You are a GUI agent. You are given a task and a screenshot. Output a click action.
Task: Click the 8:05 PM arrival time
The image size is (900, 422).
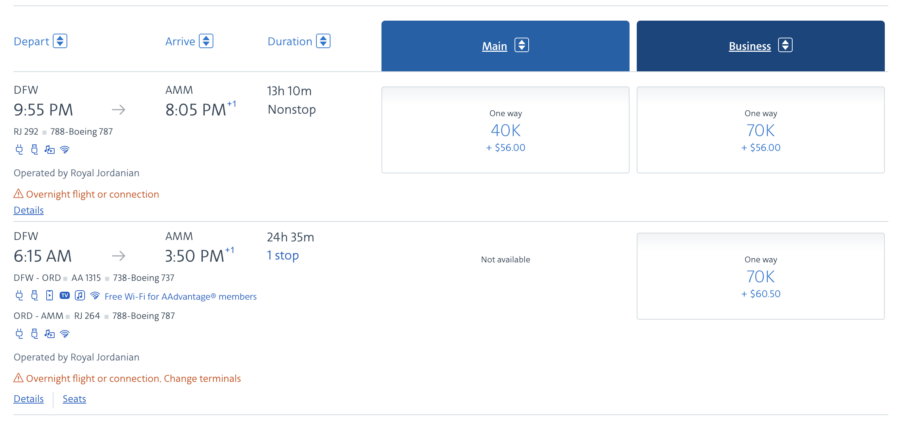click(x=196, y=110)
